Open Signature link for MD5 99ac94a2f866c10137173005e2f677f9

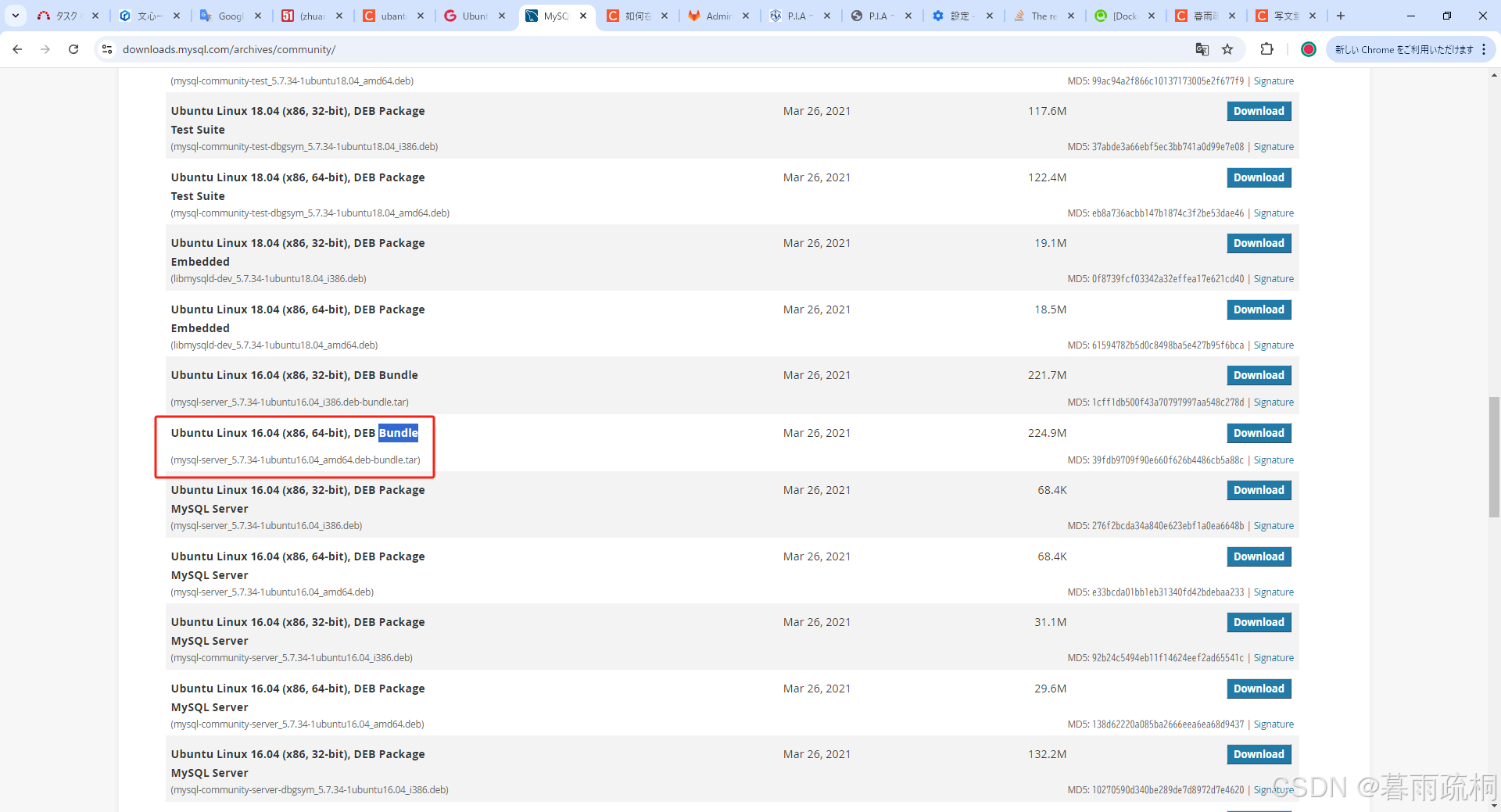pos(1274,81)
